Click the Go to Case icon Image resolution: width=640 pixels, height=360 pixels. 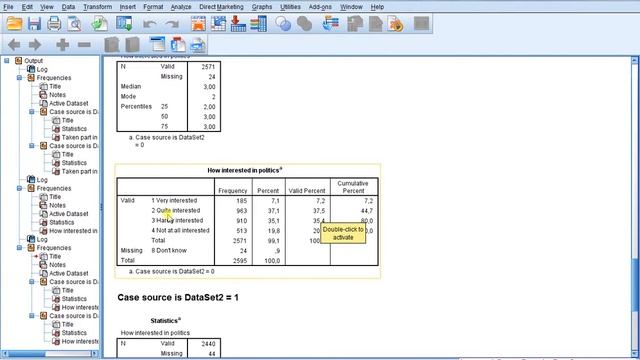tap(218, 24)
